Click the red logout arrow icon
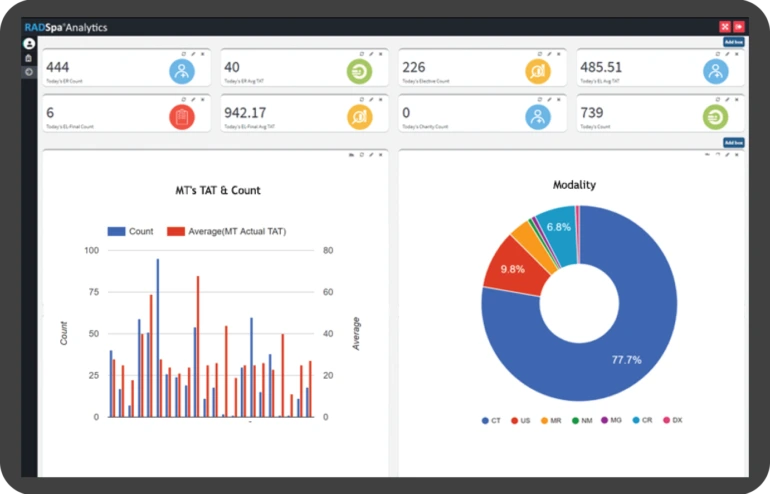The image size is (770, 494). click(739, 27)
